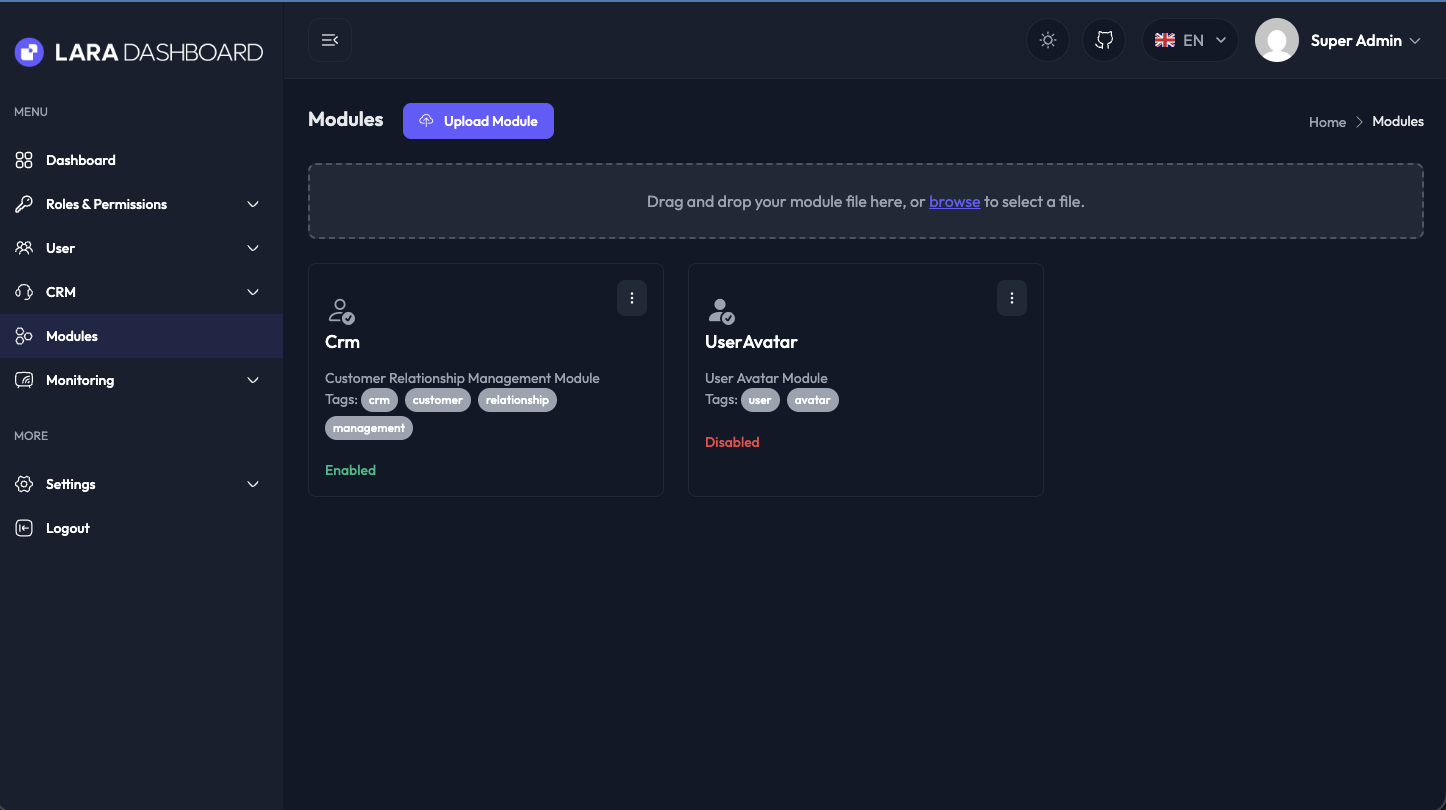Expand the Roles & Permissions submenu
The height and width of the screenshot is (810, 1446).
click(138, 204)
